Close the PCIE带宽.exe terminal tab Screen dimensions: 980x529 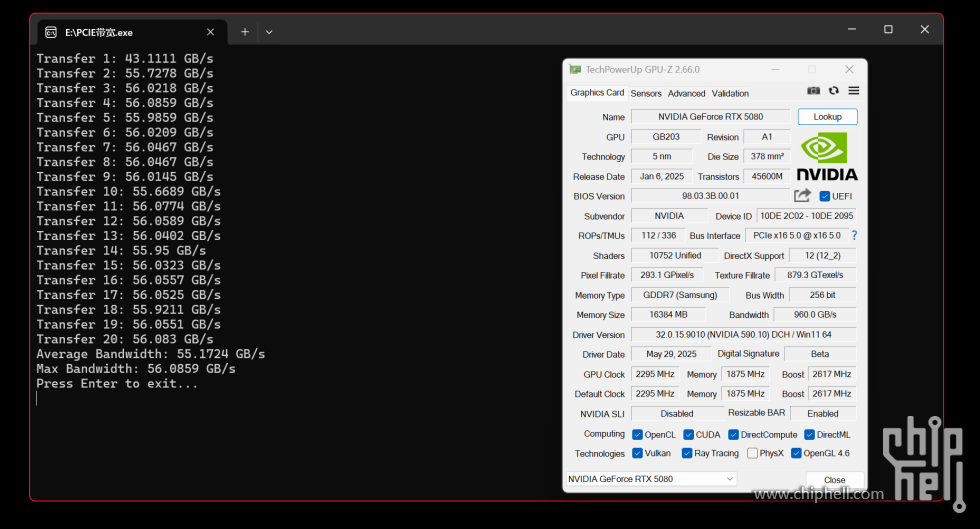(211, 32)
